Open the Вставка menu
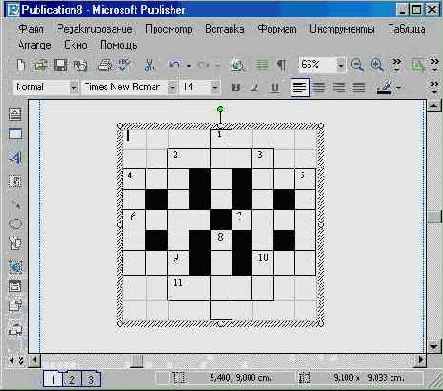 (x=225, y=29)
